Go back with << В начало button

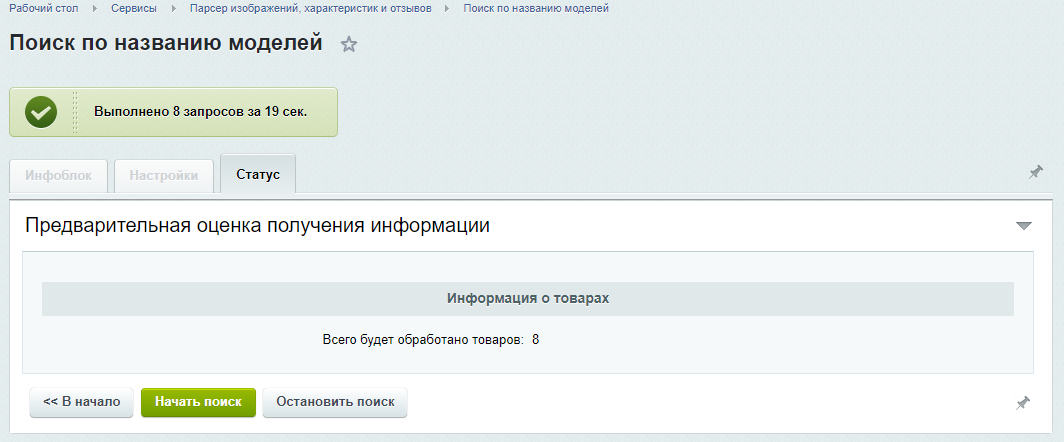pos(81,402)
